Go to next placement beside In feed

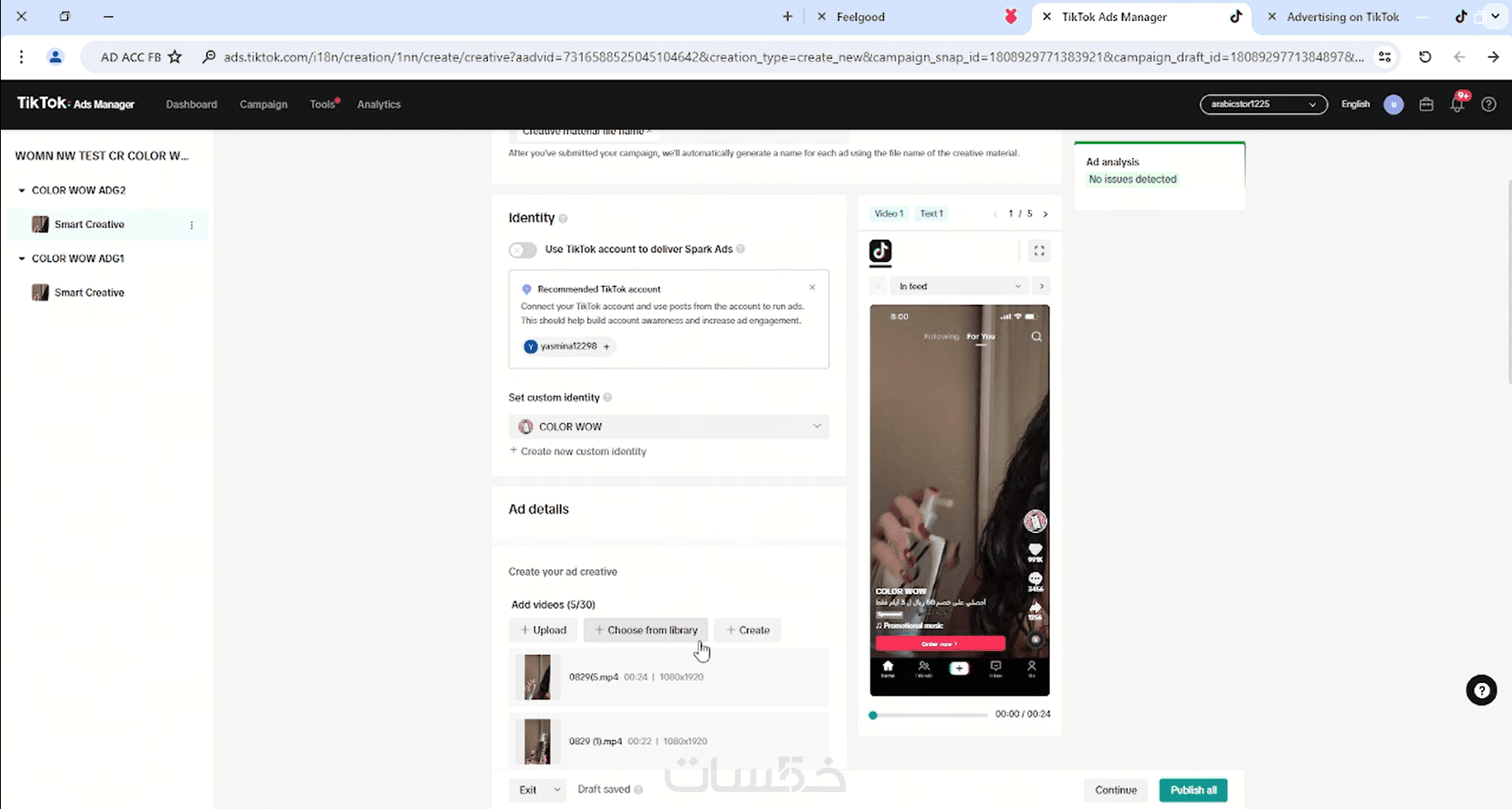pyautogui.click(x=1042, y=286)
